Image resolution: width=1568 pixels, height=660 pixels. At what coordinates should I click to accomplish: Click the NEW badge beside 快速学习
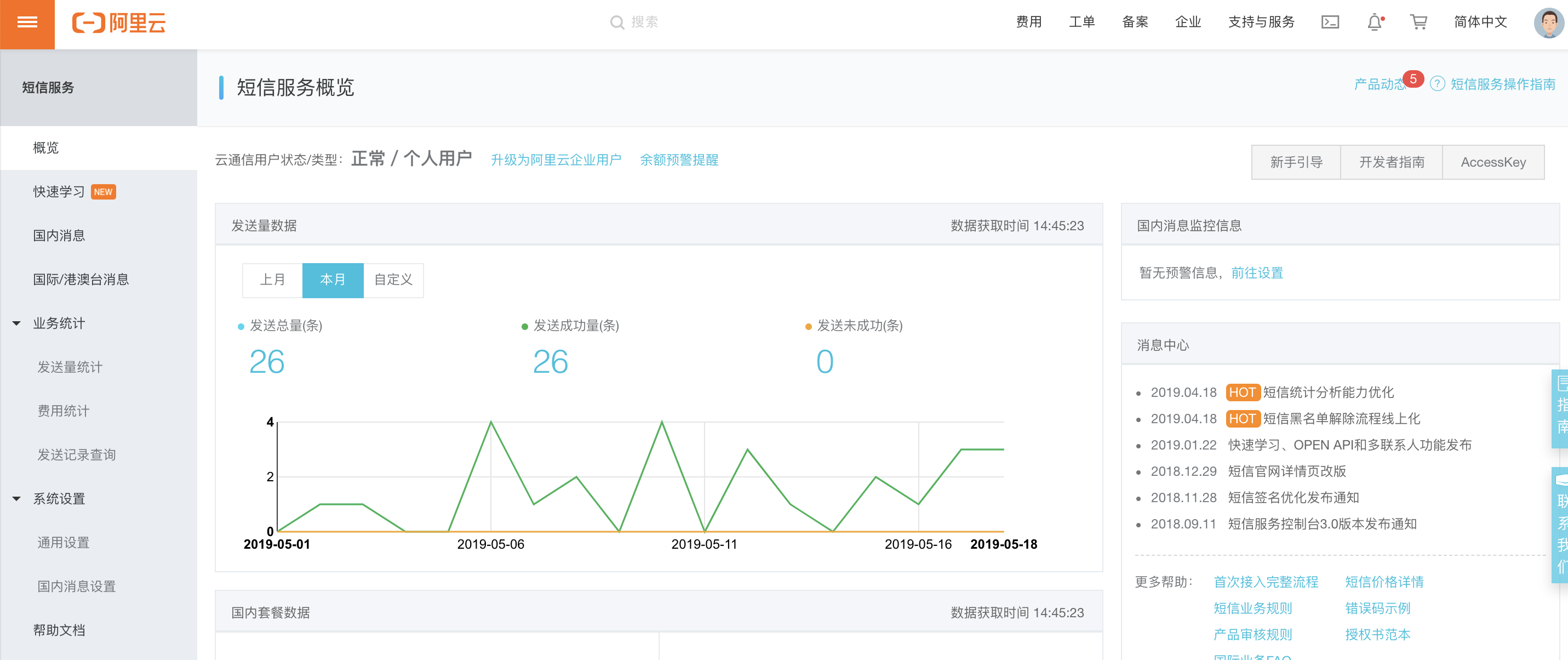point(103,192)
